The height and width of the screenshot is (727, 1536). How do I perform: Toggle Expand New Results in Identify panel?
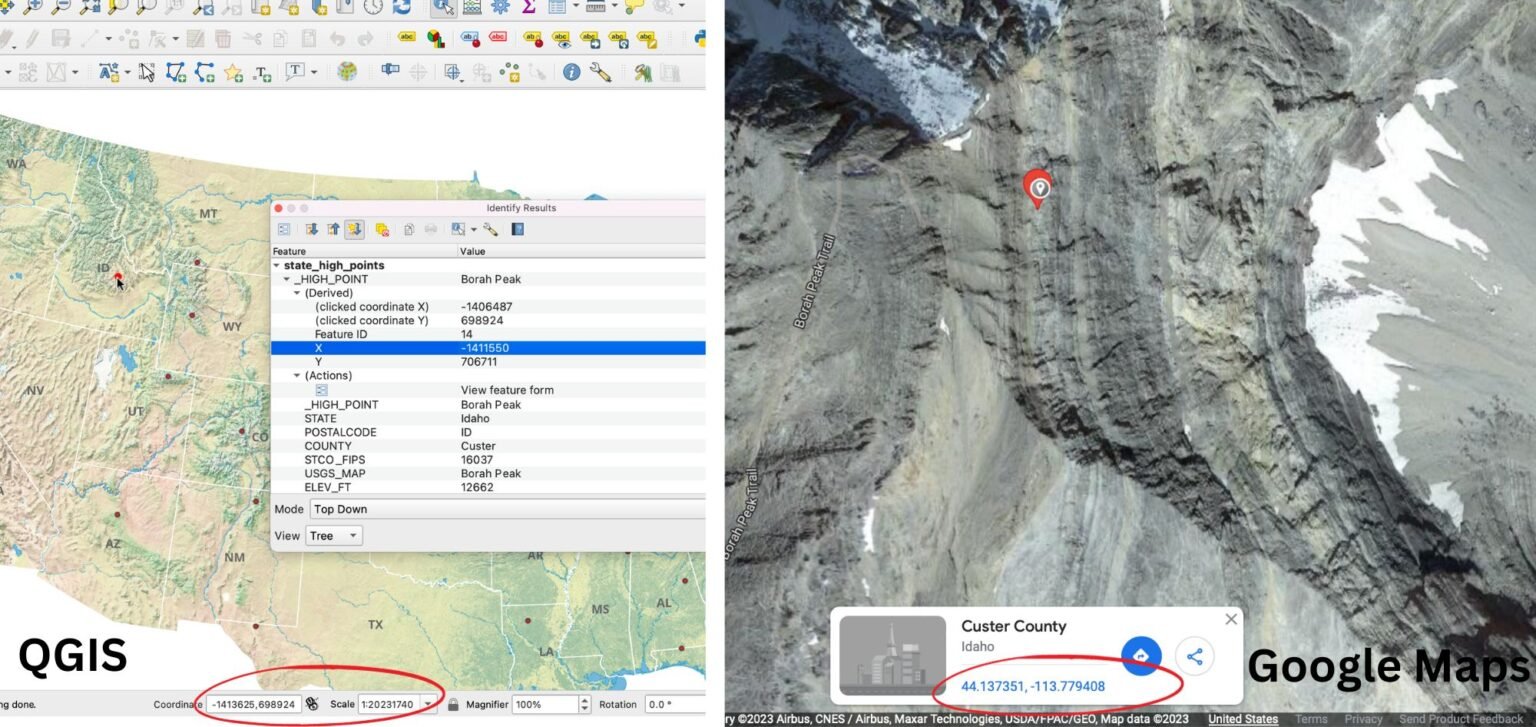356,230
